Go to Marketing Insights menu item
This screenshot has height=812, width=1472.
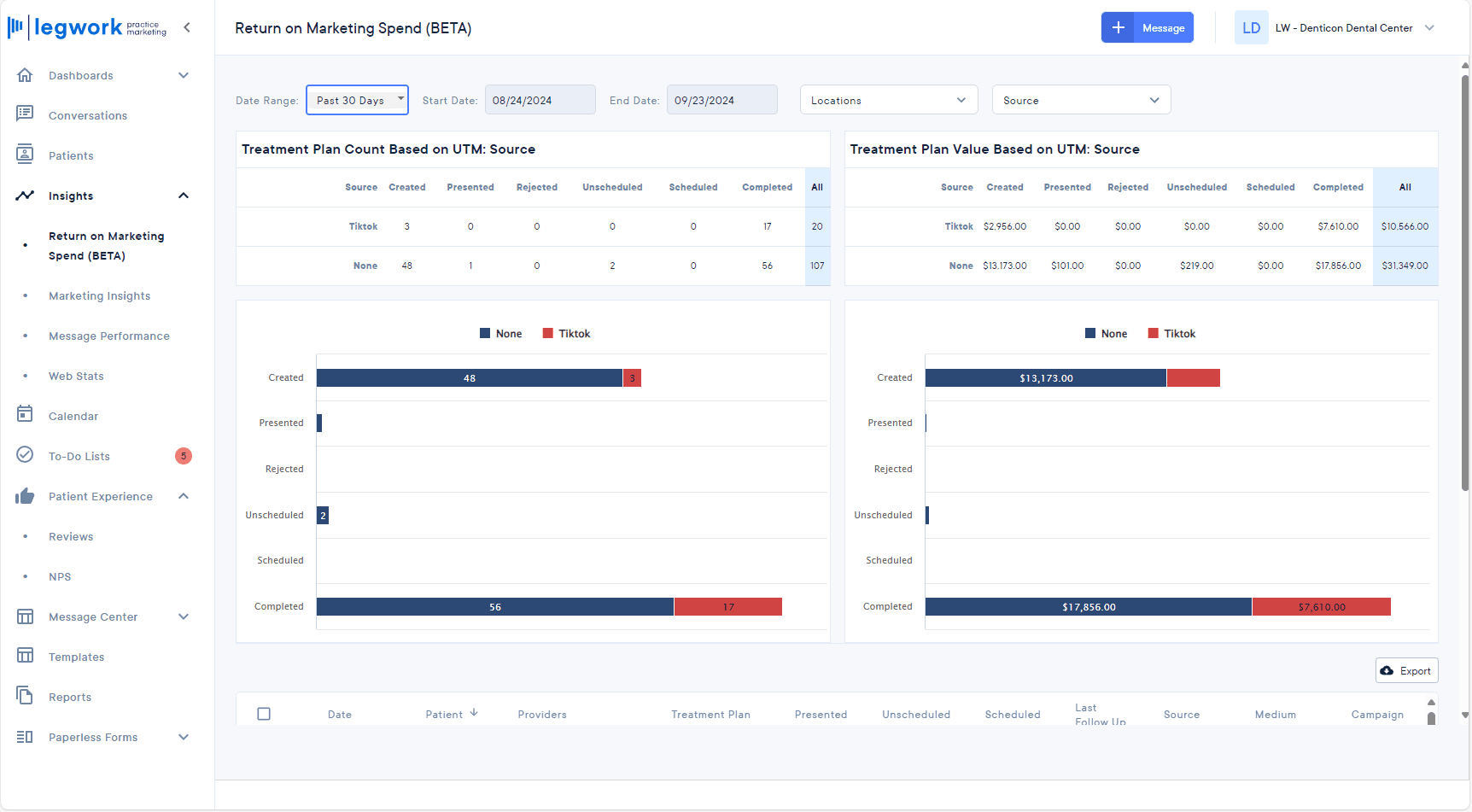point(99,296)
